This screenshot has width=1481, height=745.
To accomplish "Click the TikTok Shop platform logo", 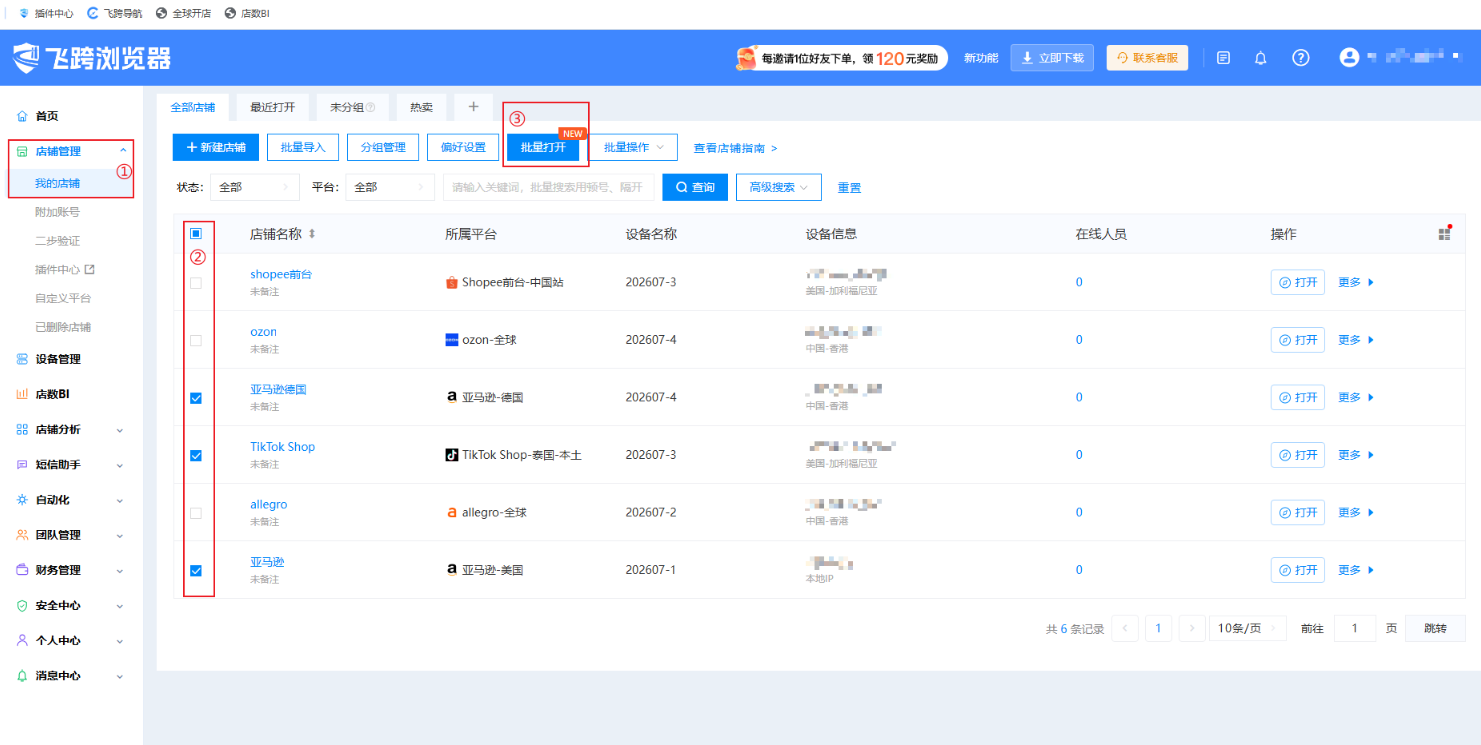I will 452,455.
